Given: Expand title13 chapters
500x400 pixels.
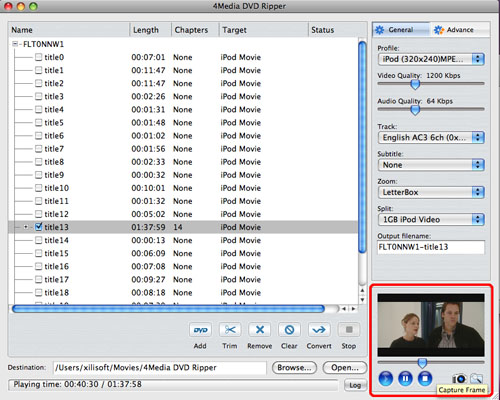Looking at the screenshot, I should [26, 227].
